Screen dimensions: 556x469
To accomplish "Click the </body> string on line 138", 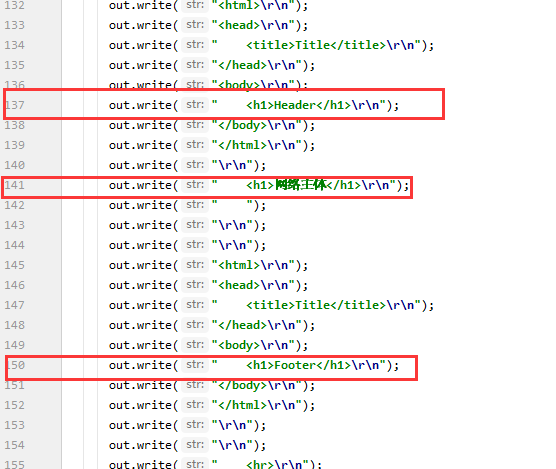I will [x=257, y=125].
